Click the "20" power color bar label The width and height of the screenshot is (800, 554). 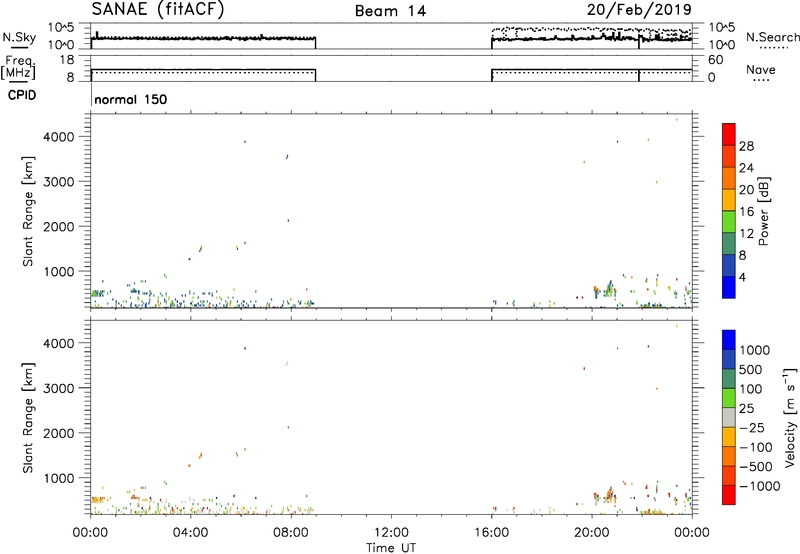(x=746, y=190)
